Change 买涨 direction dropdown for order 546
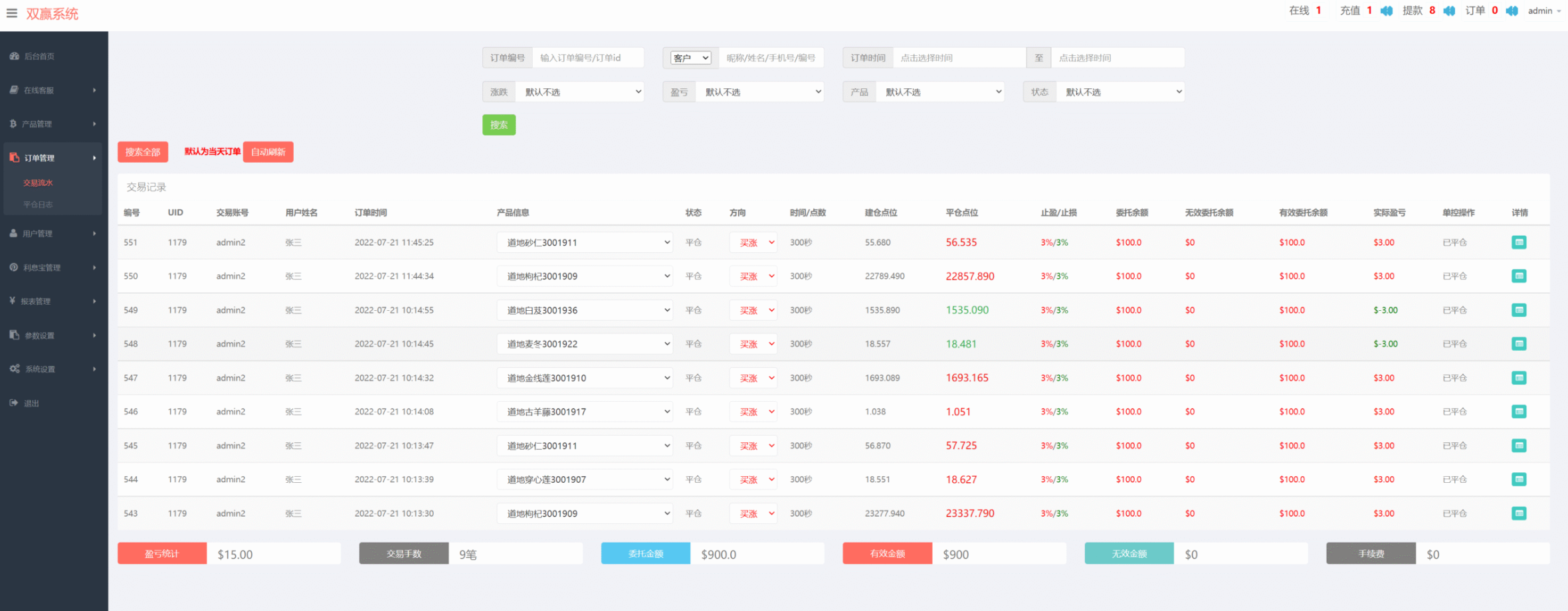1568x611 pixels. 753,412
